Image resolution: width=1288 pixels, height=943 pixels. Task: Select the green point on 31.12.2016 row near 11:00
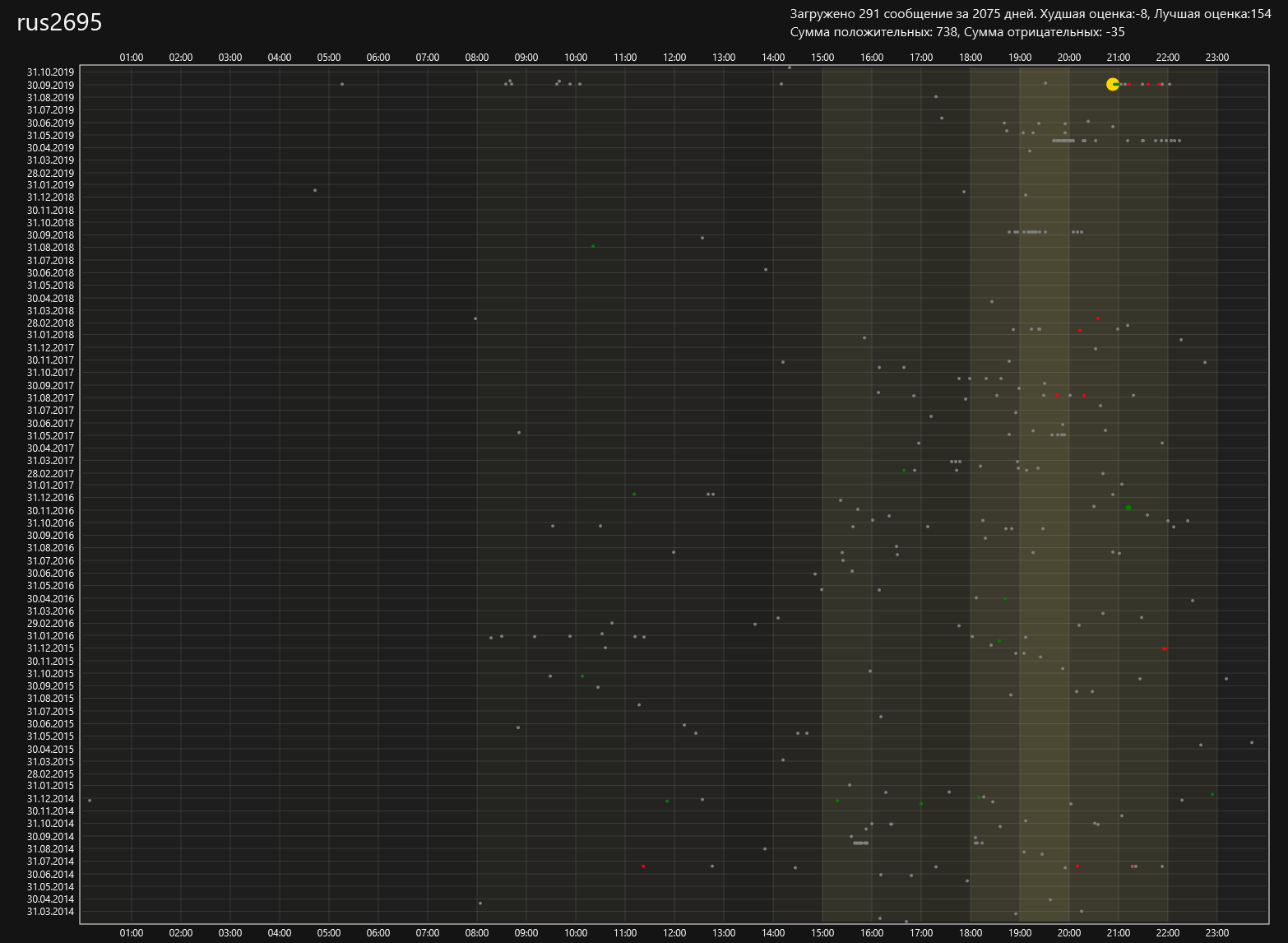[634, 495]
